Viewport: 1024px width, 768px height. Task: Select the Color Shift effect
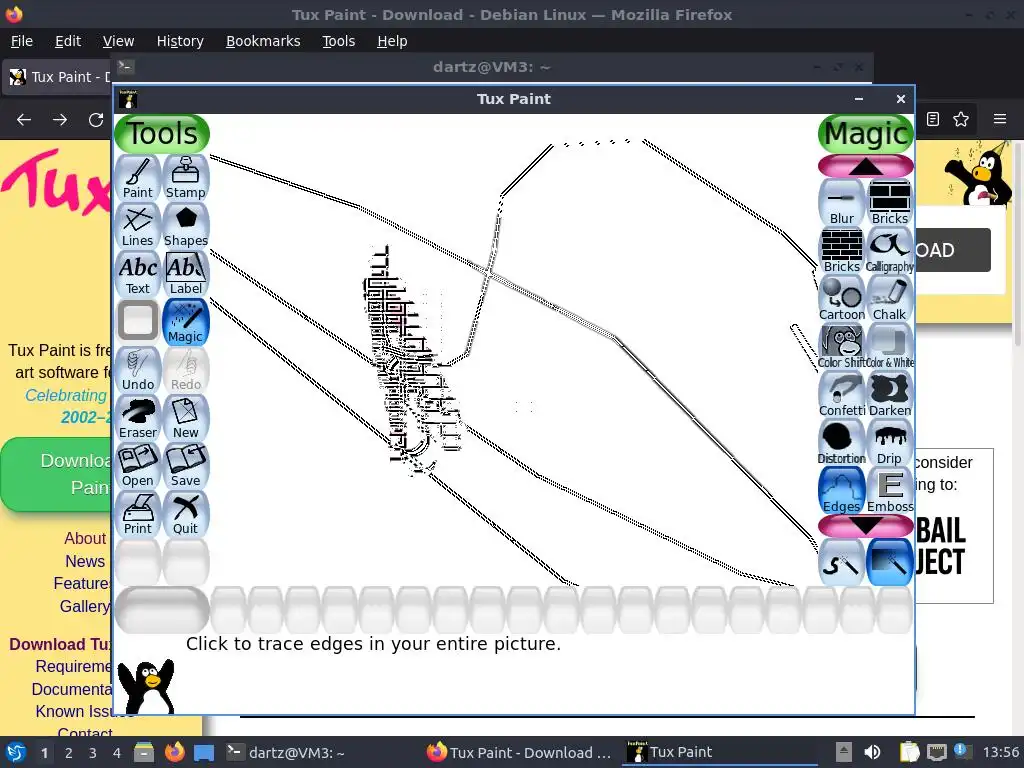click(842, 347)
